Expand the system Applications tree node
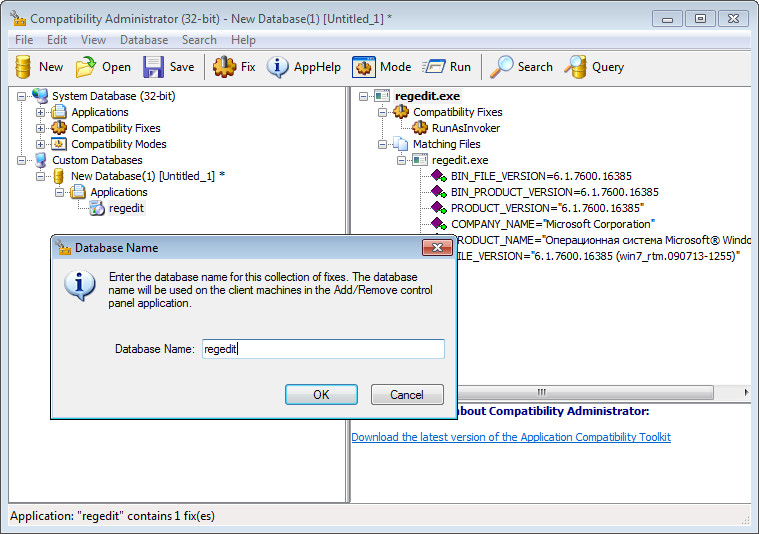Image resolution: width=759 pixels, height=534 pixels. (41, 112)
